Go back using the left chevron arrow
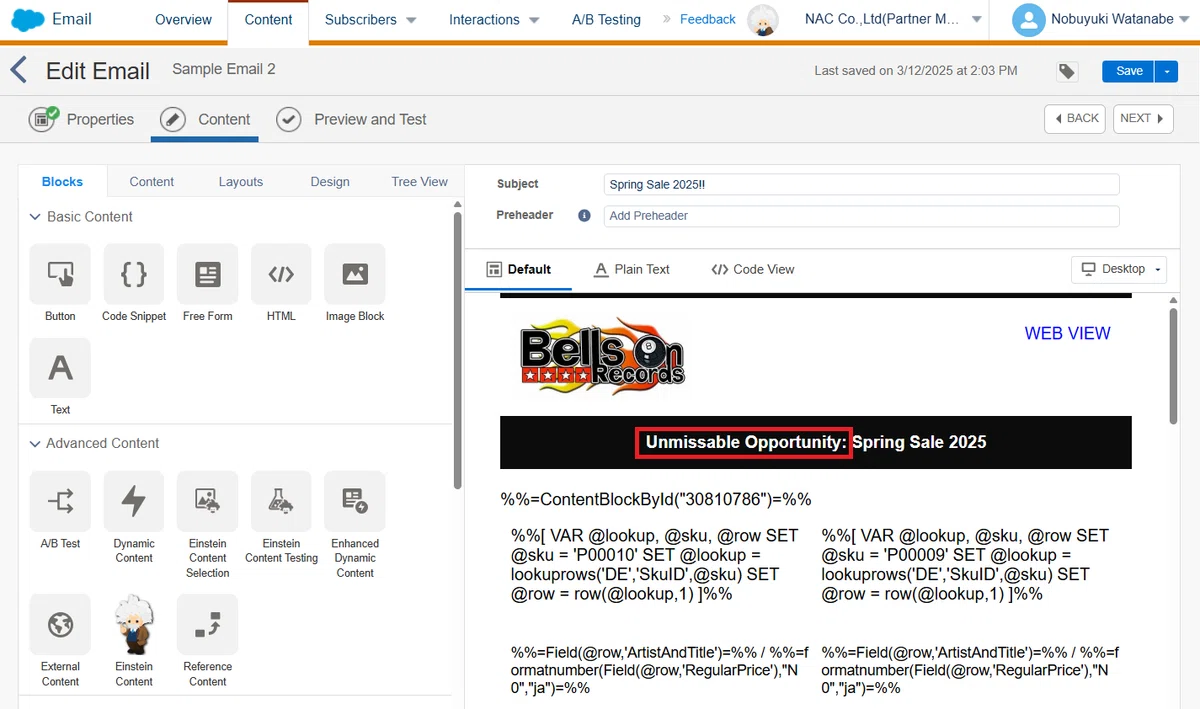 tap(17, 70)
